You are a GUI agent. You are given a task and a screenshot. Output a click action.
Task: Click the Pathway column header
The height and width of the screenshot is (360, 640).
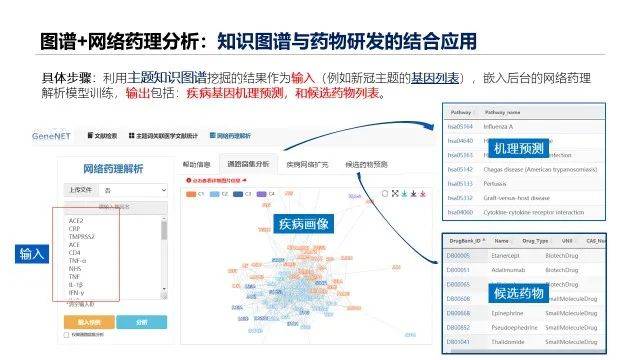(460, 112)
